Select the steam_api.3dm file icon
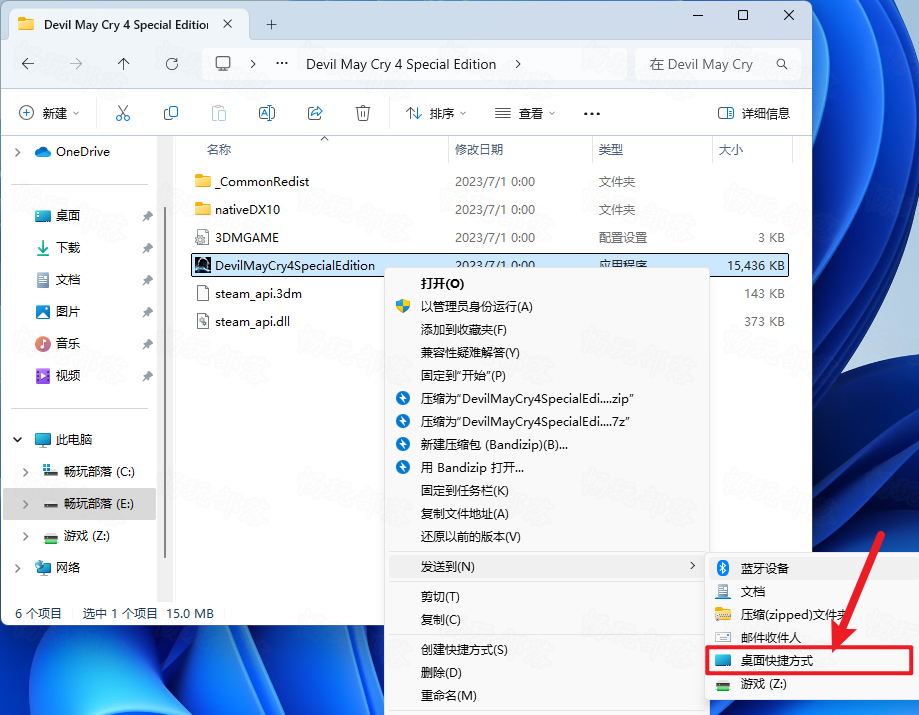The height and width of the screenshot is (715, 919). coord(203,293)
